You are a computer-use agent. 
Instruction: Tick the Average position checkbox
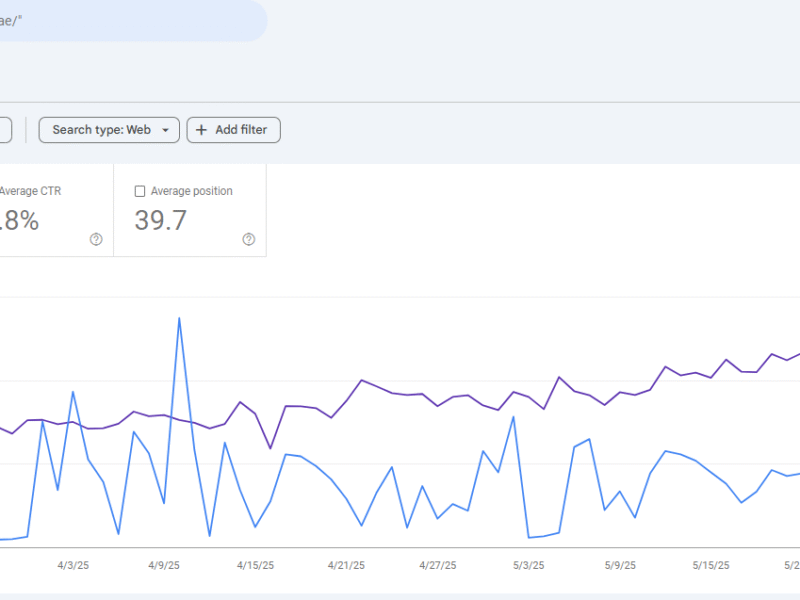coord(140,191)
